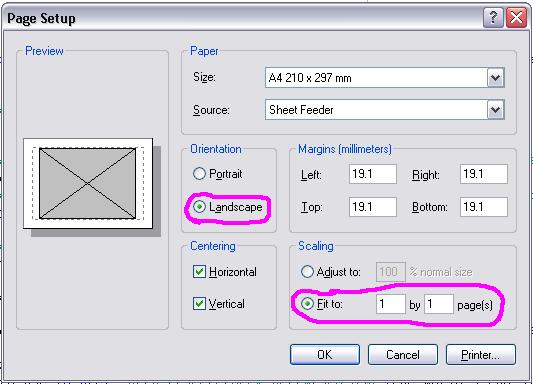Close the Page Setup dialog
The width and height of the screenshot is (533, 384).
point(516,18)
